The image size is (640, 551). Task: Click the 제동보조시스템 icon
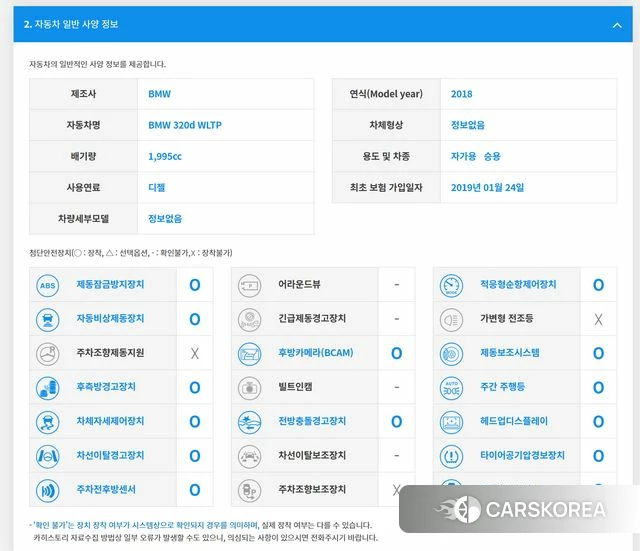(x=451, y=353)
